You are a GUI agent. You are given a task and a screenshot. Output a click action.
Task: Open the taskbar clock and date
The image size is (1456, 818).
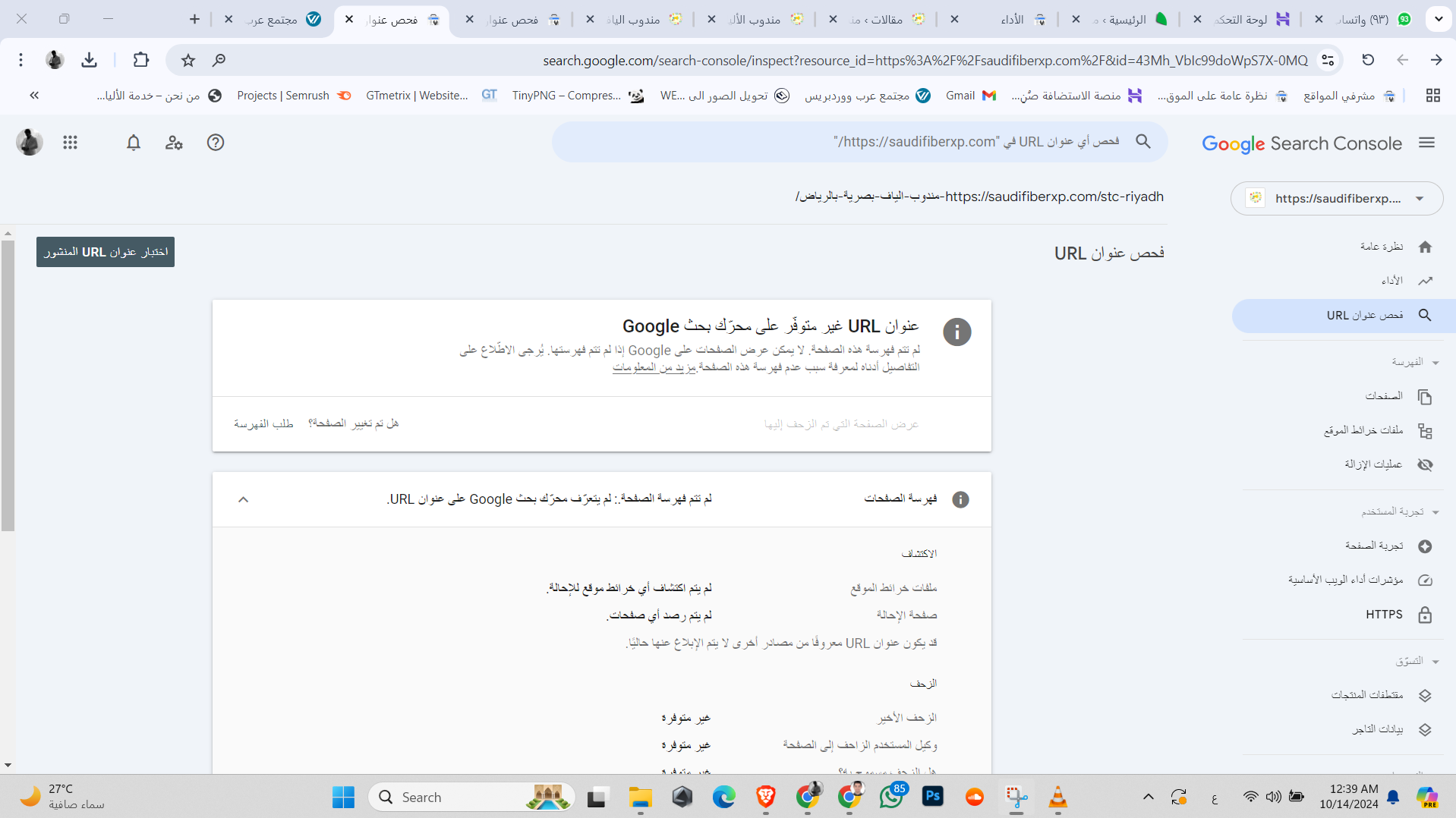point(1348,797)
